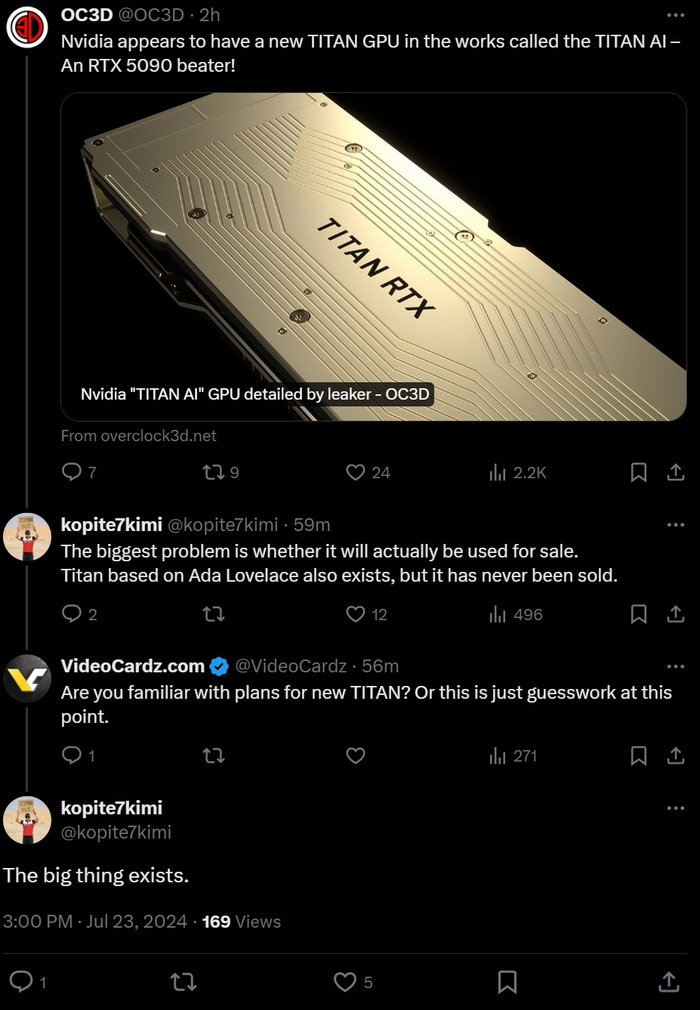Share the OC3D post
The width and height of the screenshot is (700, 1010).
click(x=675, y=472)
